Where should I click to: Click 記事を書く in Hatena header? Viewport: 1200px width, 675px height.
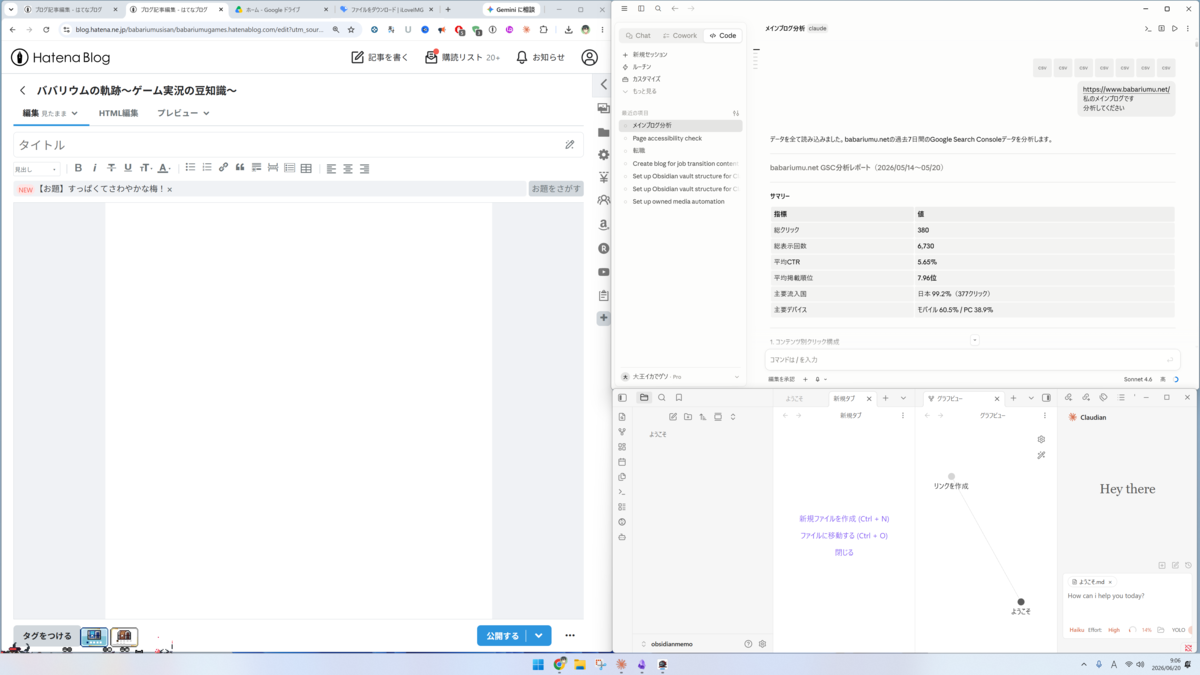click(x=380, y=58)
